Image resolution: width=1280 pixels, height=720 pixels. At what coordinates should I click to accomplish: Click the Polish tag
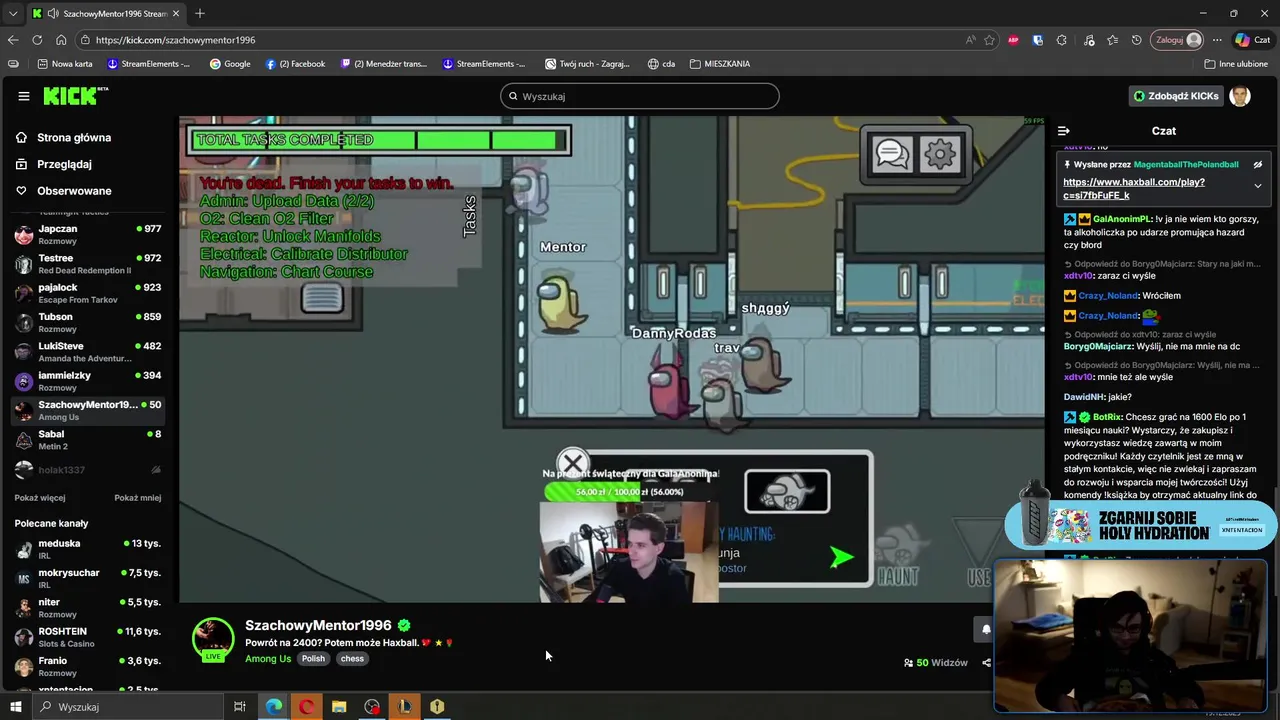pos(313,659)
